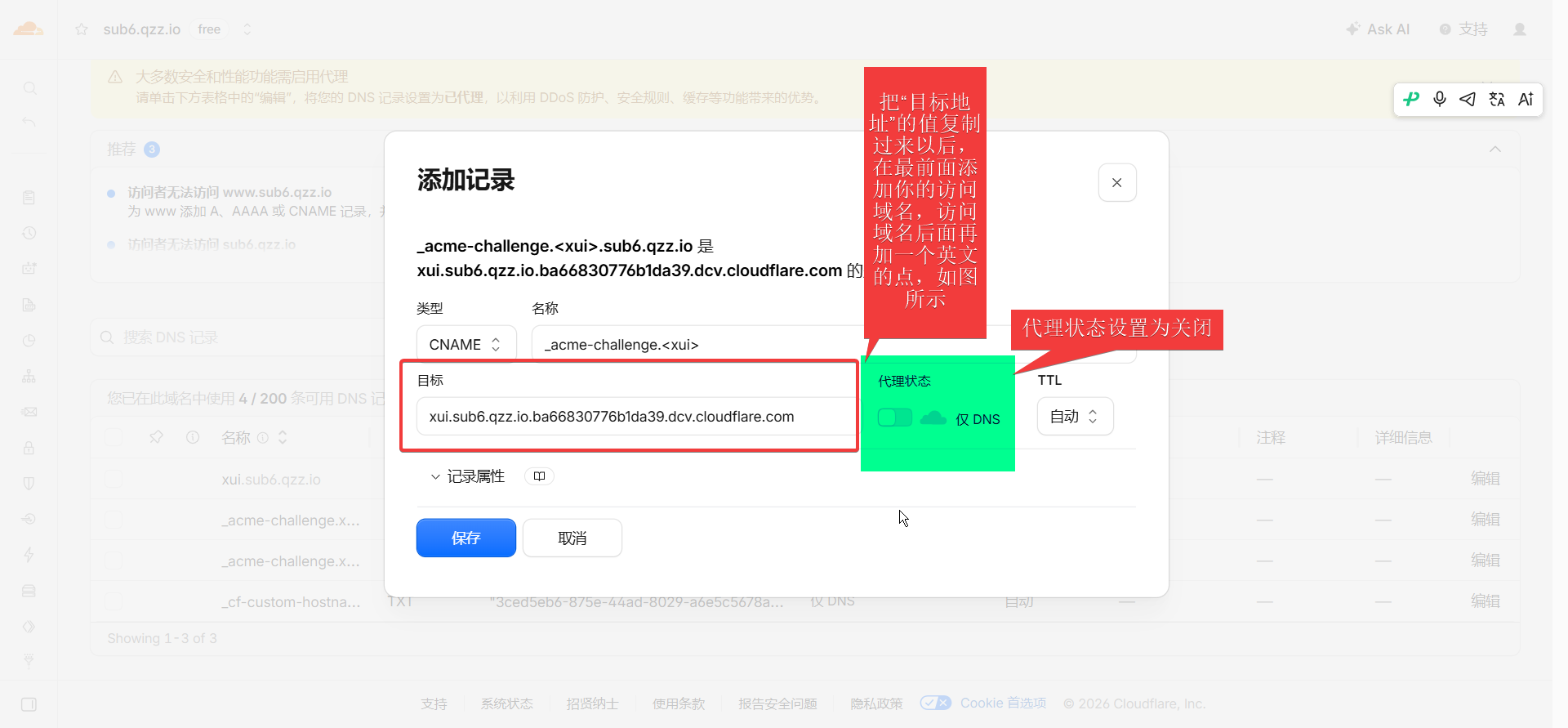Open 支持 menu in the top bar

pyautogui.click(x=1463, y=29)
